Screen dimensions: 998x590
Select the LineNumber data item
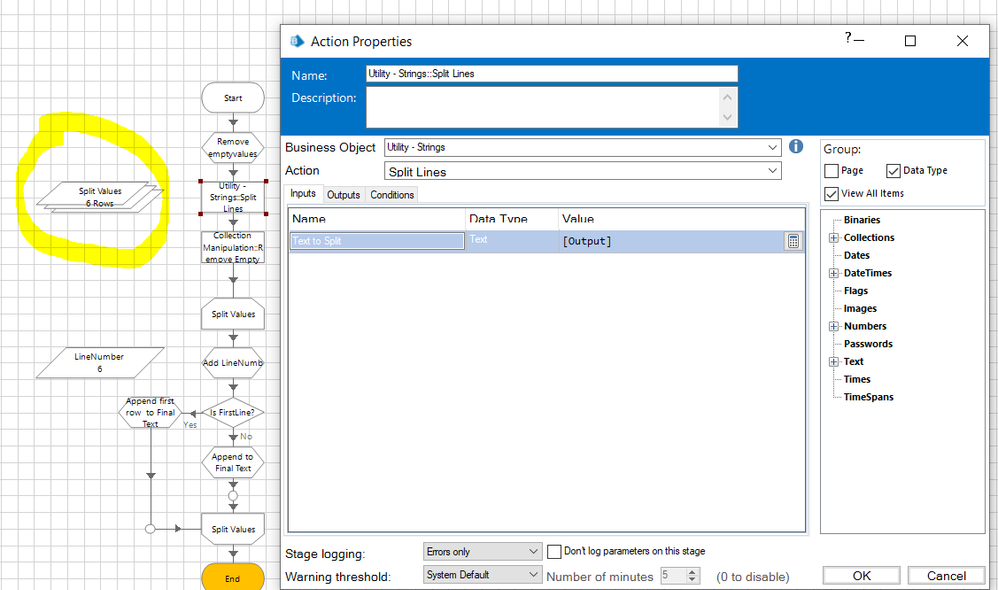point(100,362)
